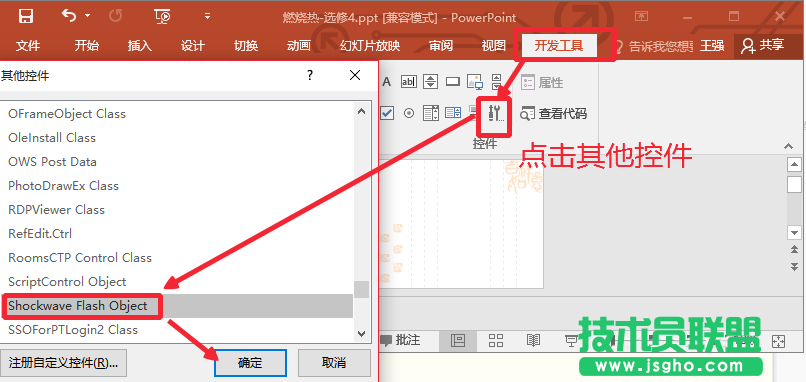The width and height of the screenshot is (806, 382).
Task: Insert a Label control (A icon)
Action: 387,82
